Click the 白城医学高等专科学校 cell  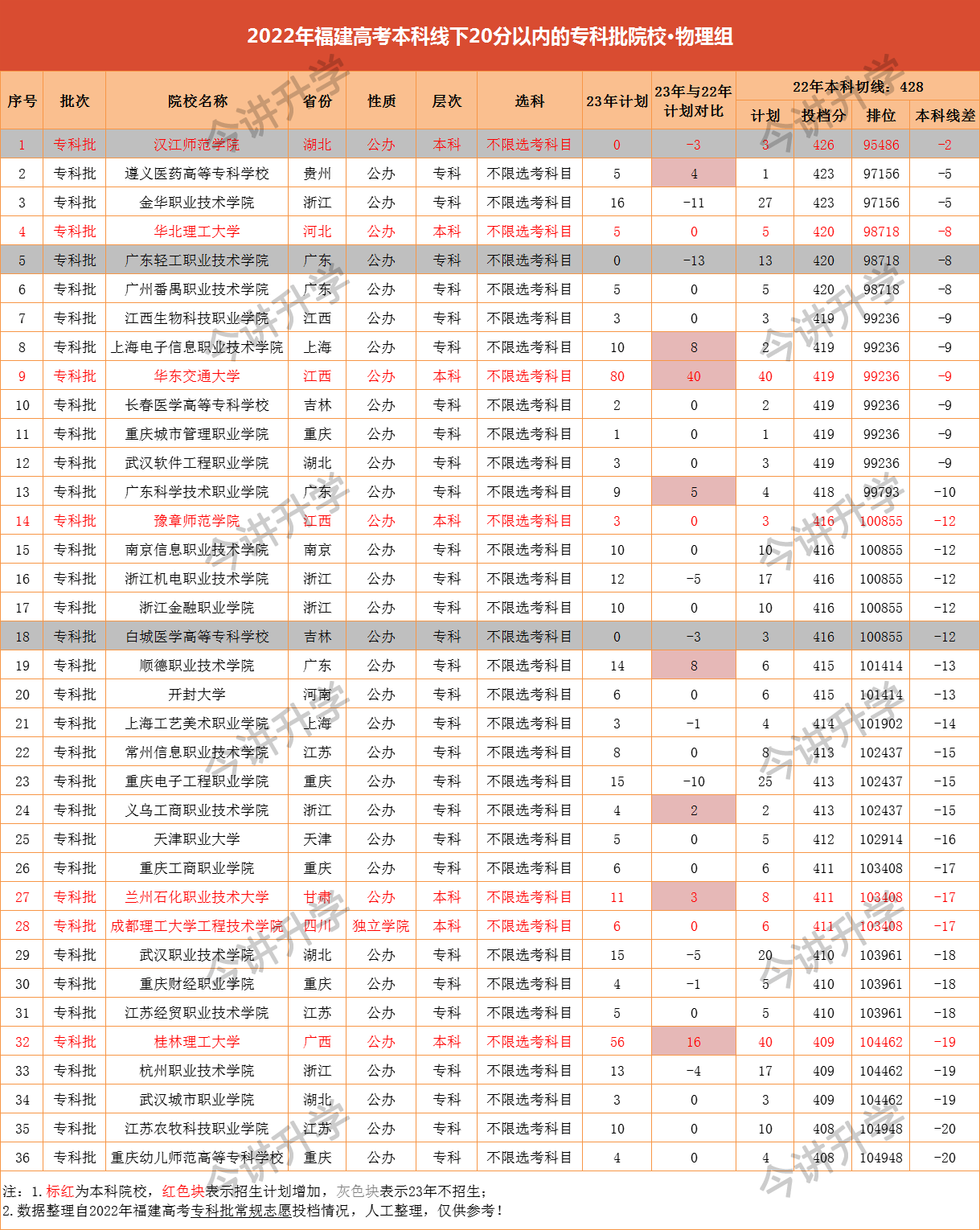(x=197, y=637)
